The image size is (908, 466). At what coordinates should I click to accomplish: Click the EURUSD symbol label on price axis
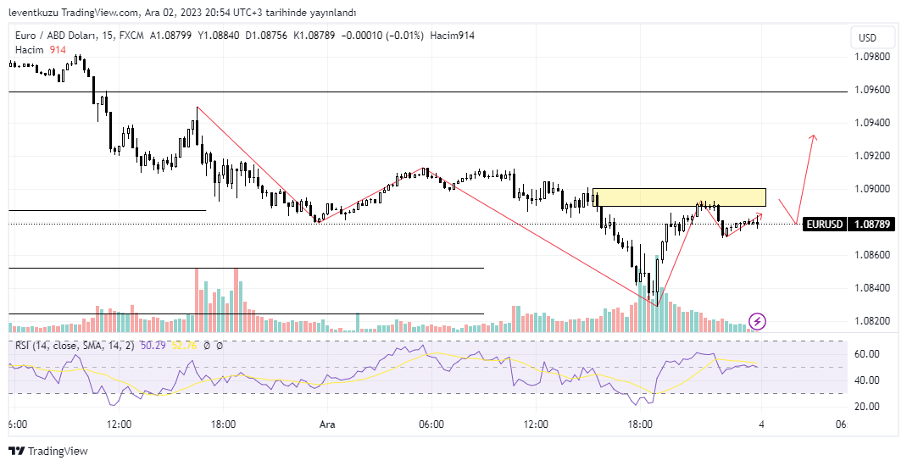(x=825, y=224)
